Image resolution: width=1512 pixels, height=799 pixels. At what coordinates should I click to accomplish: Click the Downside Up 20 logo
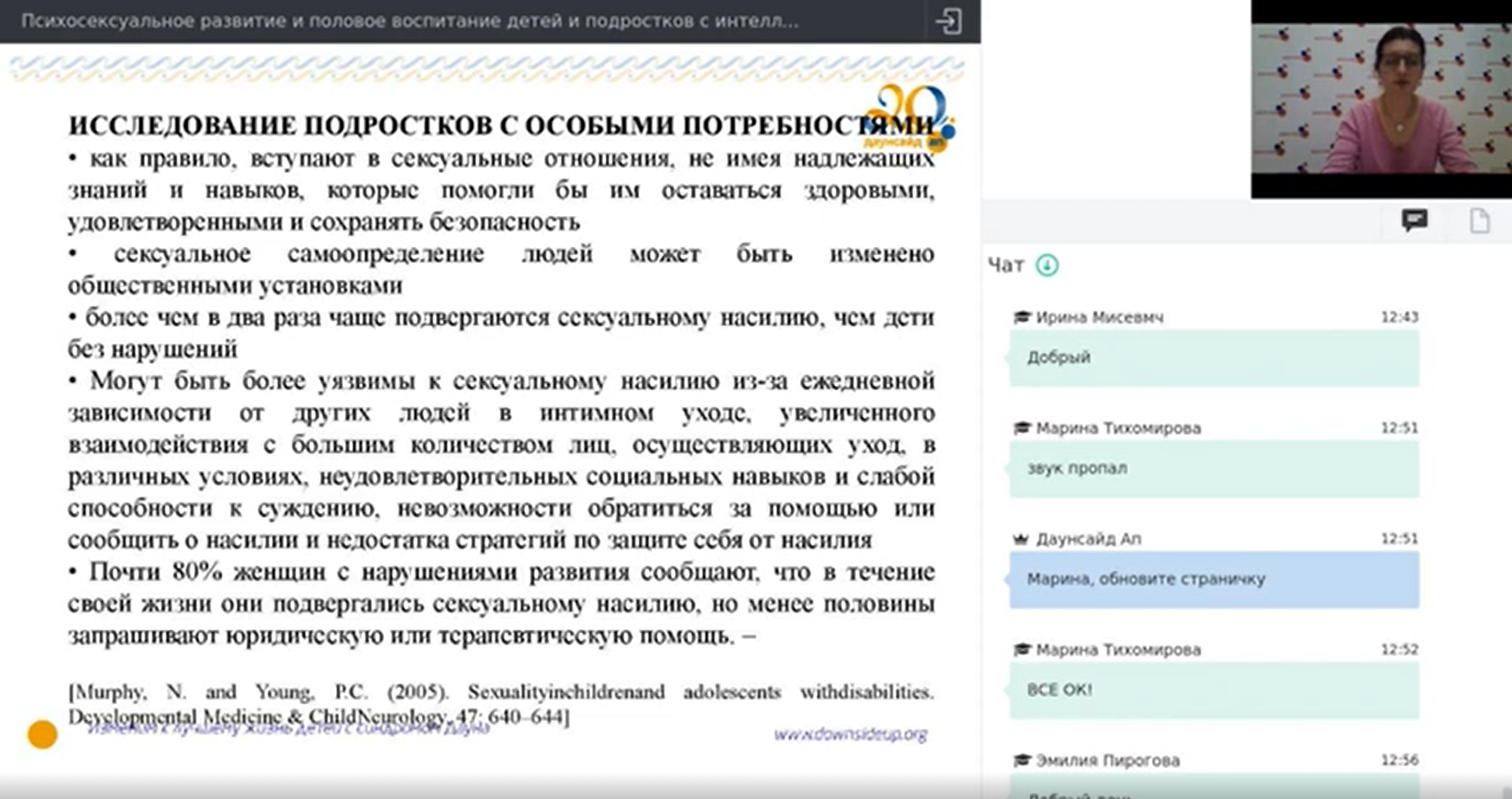point(910,118)
